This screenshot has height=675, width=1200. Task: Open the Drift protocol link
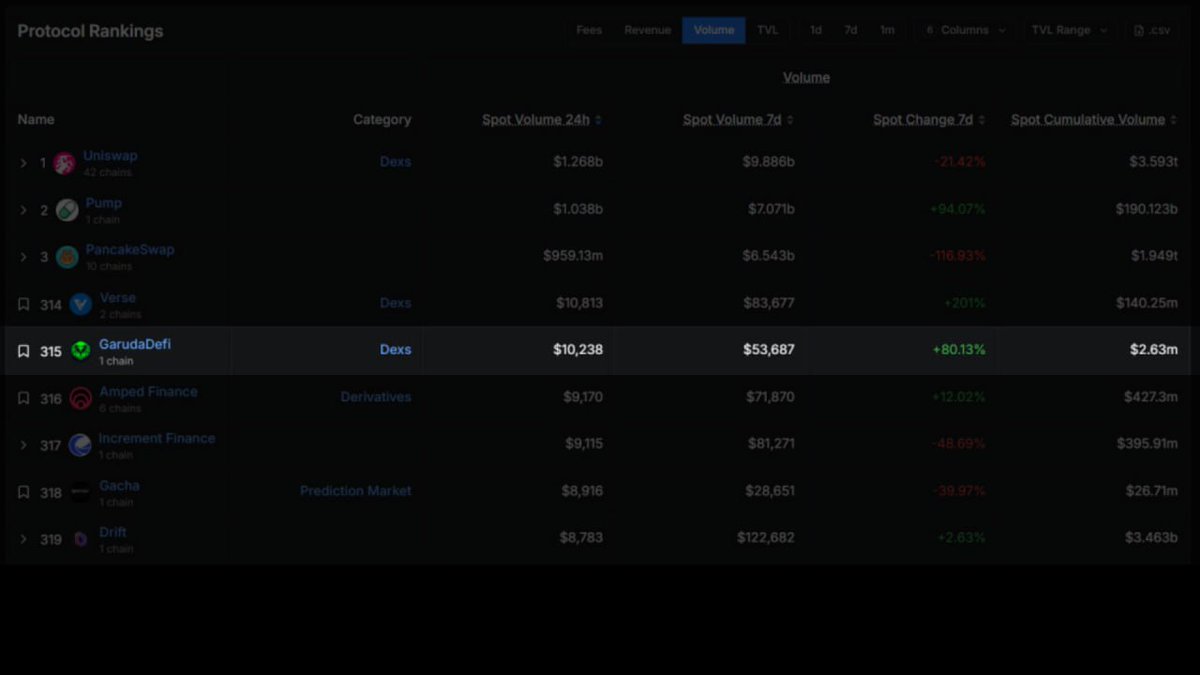click(113, 532)
